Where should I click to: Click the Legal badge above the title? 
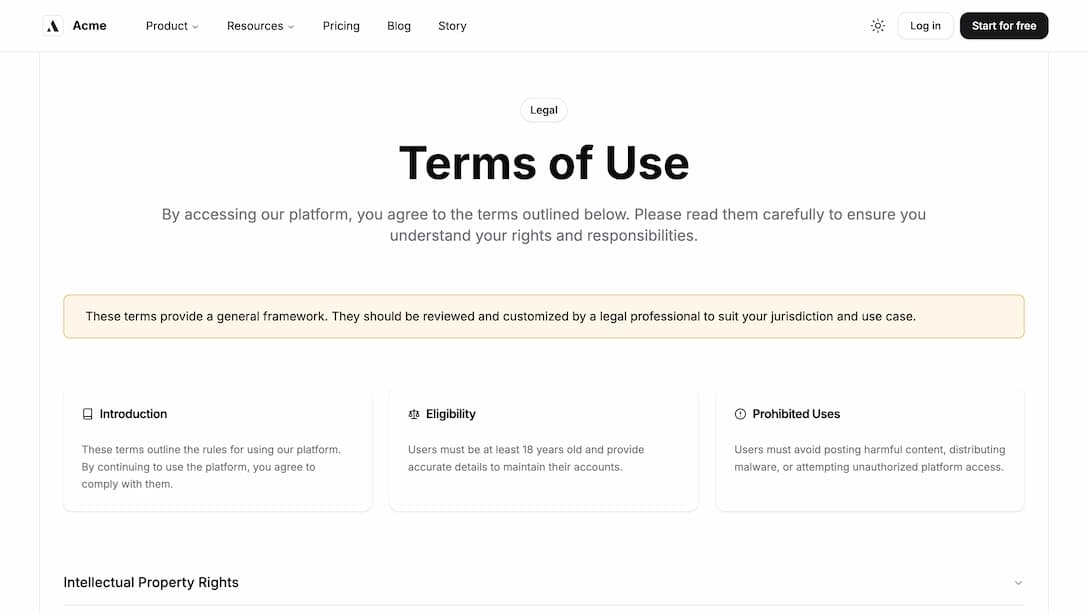pyautogui.click(x=543, y=110)
